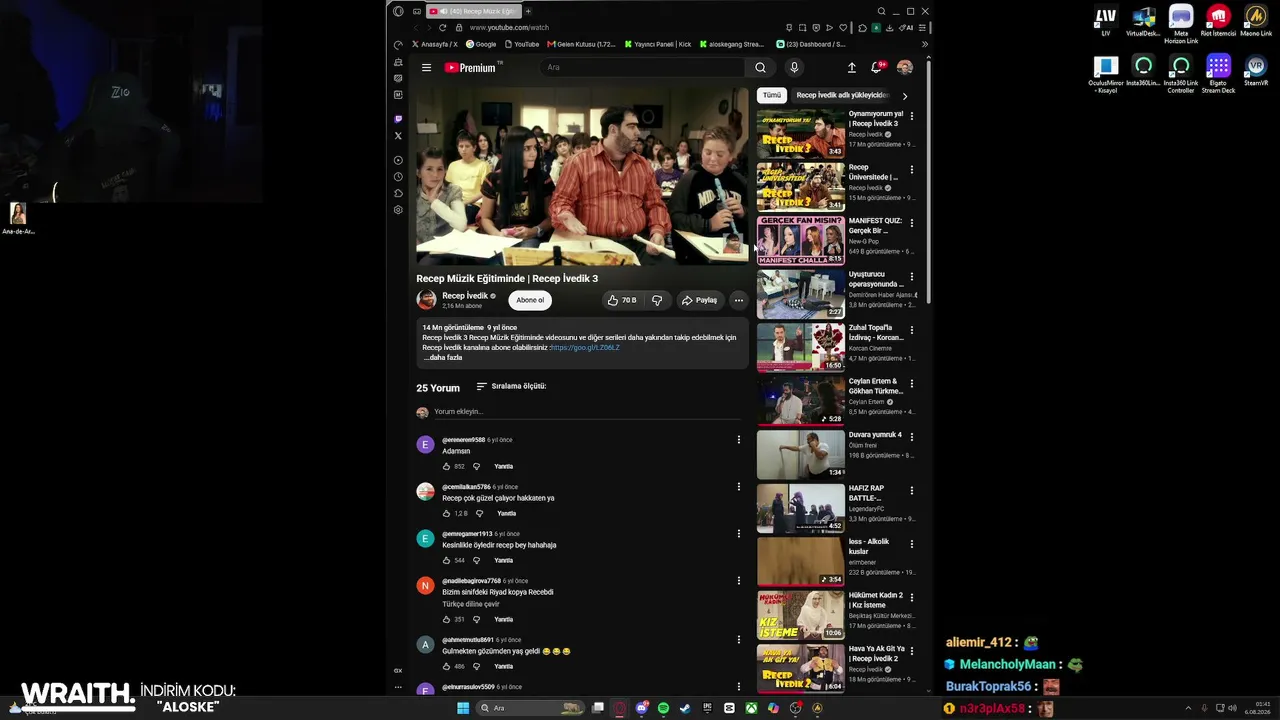Screen dimensions: 1280x720
Task: Open the YouTube create/upload icon
Action: (x=852, y=68)
